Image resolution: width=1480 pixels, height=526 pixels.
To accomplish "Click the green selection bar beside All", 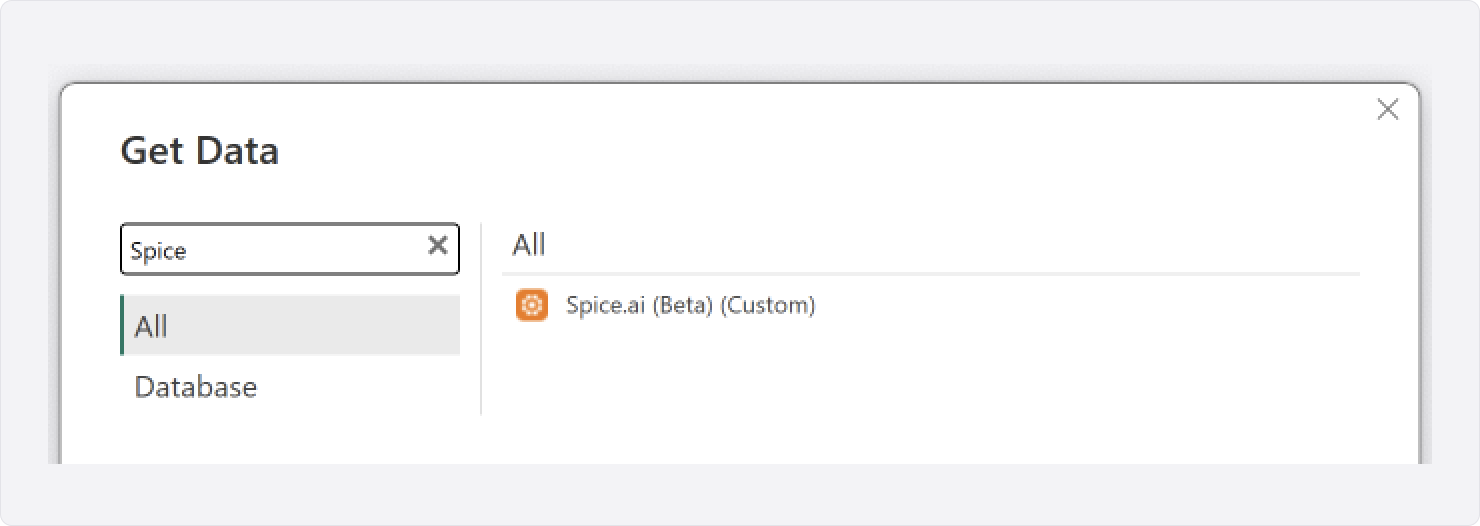I will [x=122, y=325].
